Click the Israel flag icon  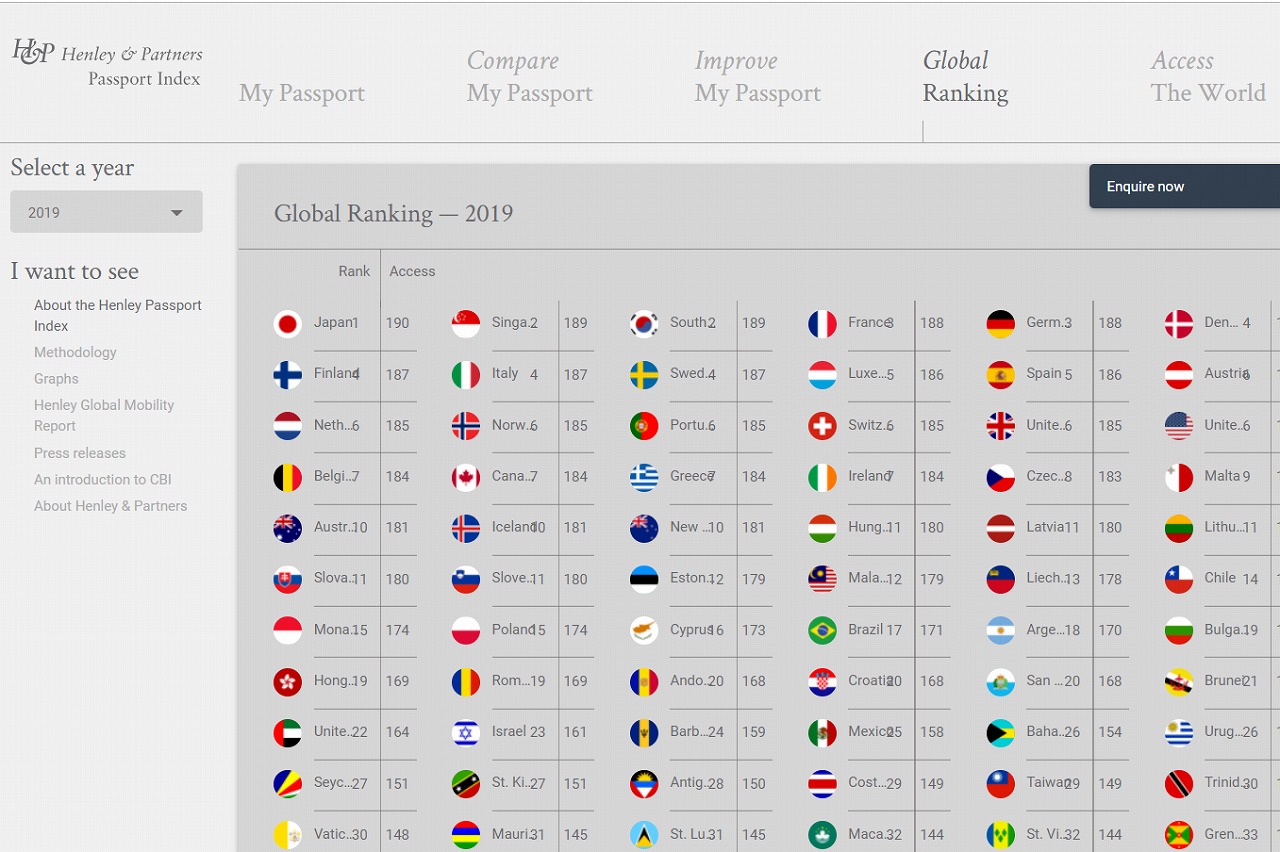click(x=465, y=733)
